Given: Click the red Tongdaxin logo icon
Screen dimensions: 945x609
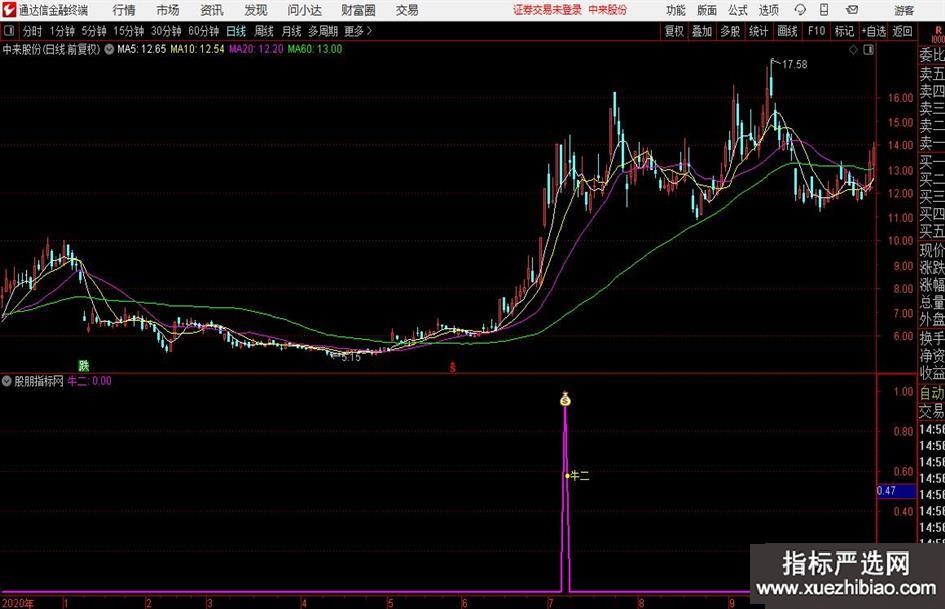Looking at the screenshot, I should (x=9, y=10).
